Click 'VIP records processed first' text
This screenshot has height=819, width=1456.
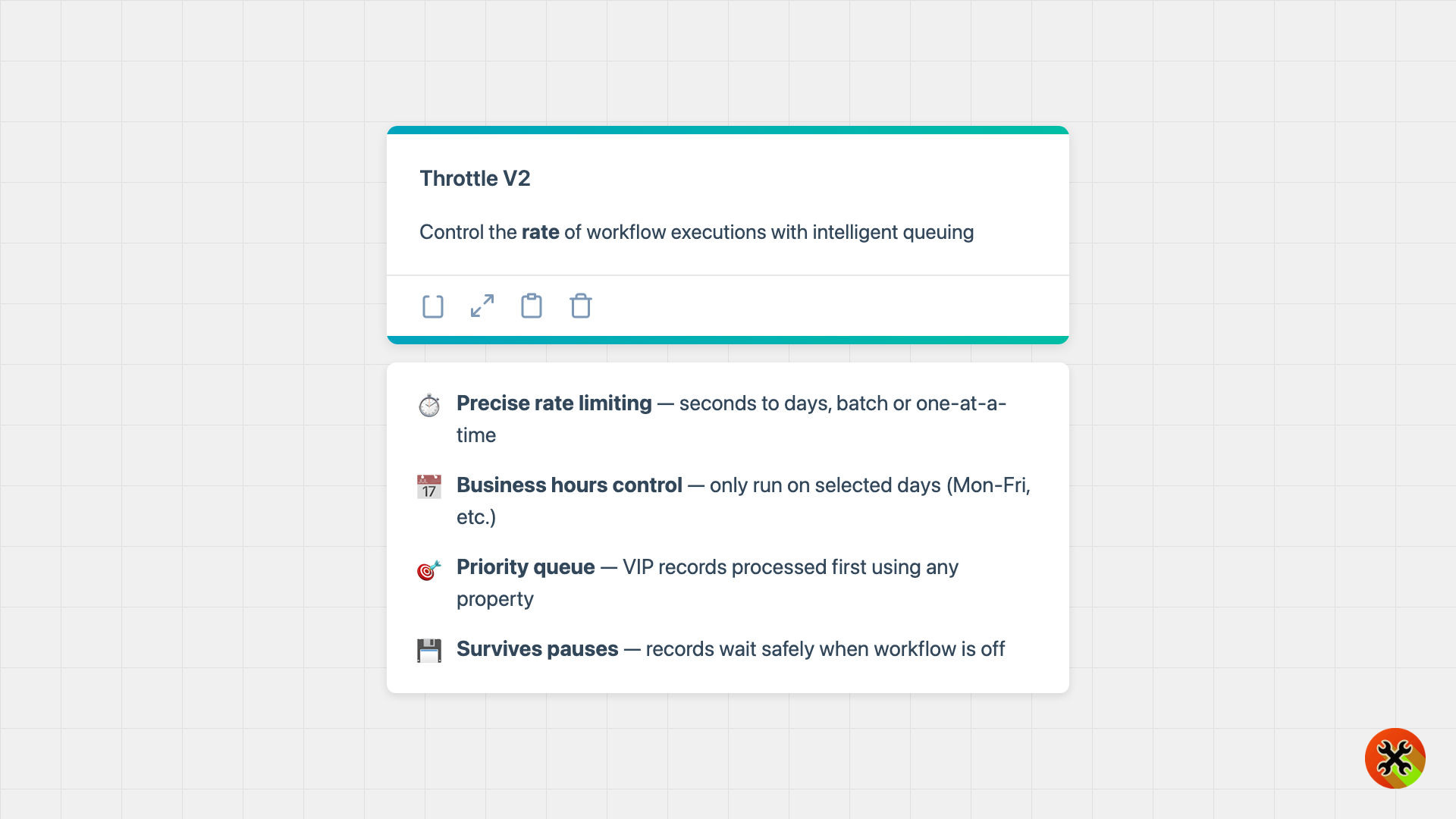click(743, 567)
